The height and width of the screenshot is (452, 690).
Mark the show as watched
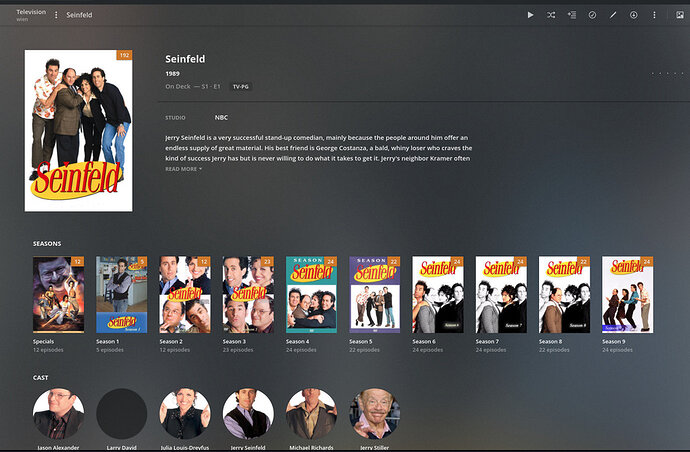coord(592,15)
